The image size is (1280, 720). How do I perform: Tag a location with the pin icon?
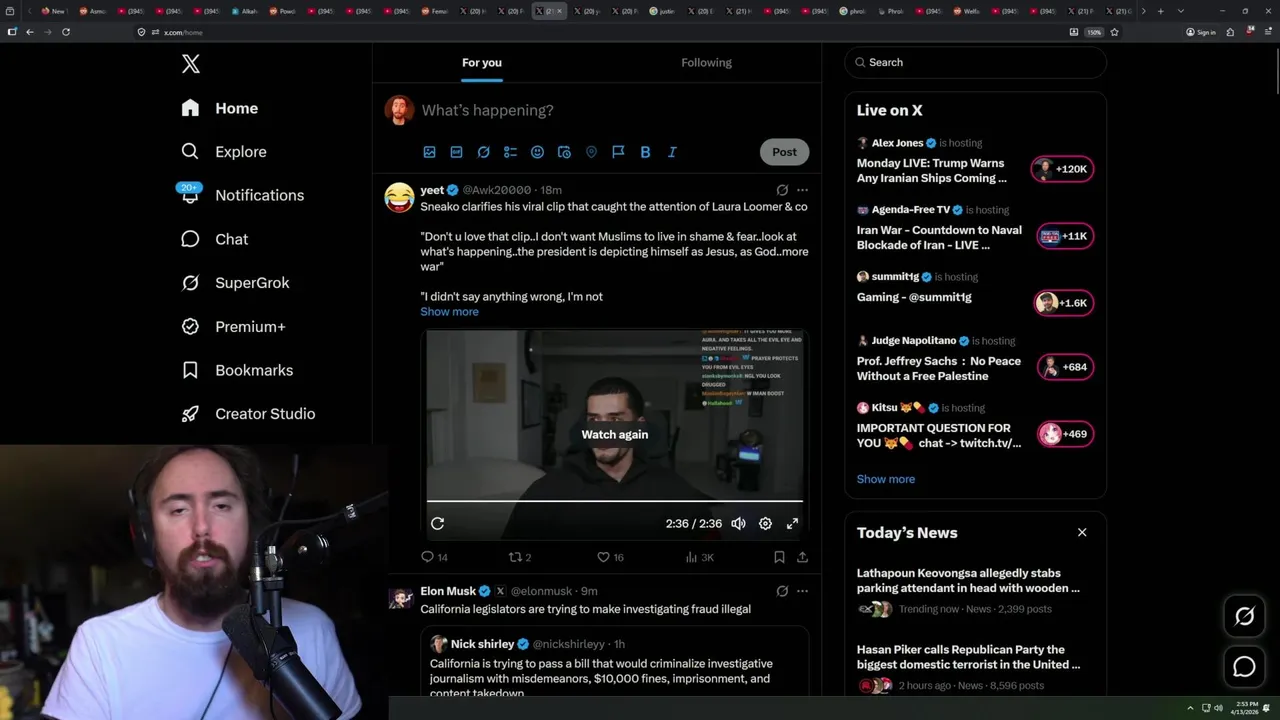tap(591, 152)
